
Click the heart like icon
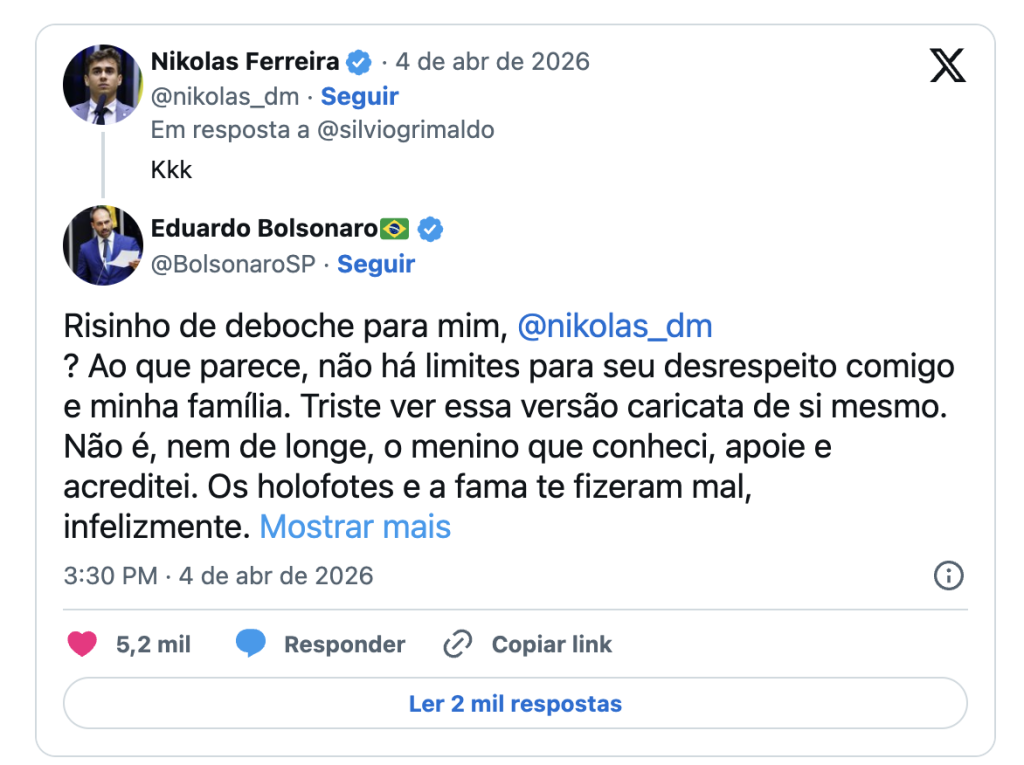coord(82,644)
